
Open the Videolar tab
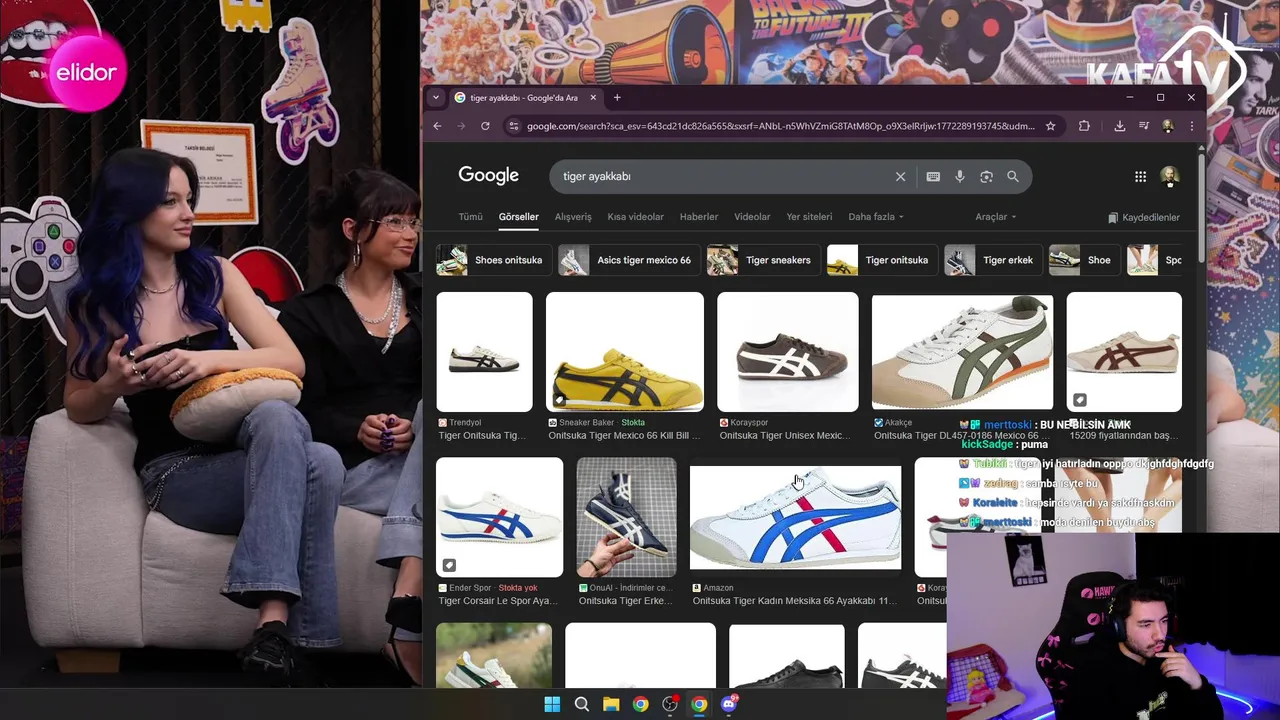point(752,217)
